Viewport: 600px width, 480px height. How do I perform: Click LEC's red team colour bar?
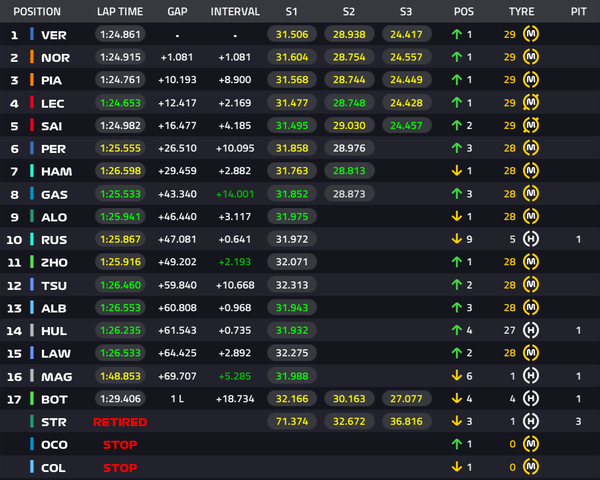click(32, 103)
